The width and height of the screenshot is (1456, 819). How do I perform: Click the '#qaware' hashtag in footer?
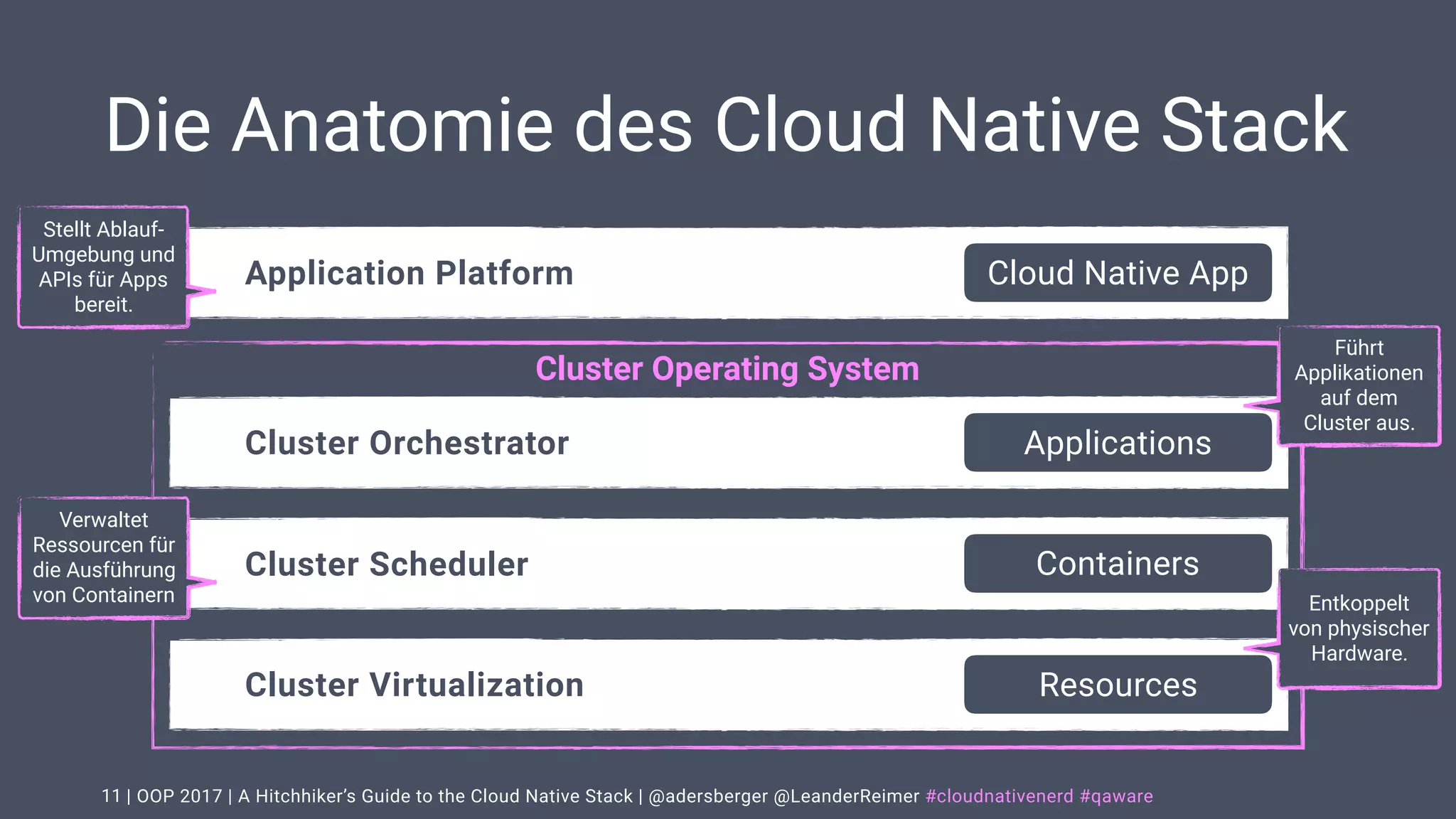1116,796
